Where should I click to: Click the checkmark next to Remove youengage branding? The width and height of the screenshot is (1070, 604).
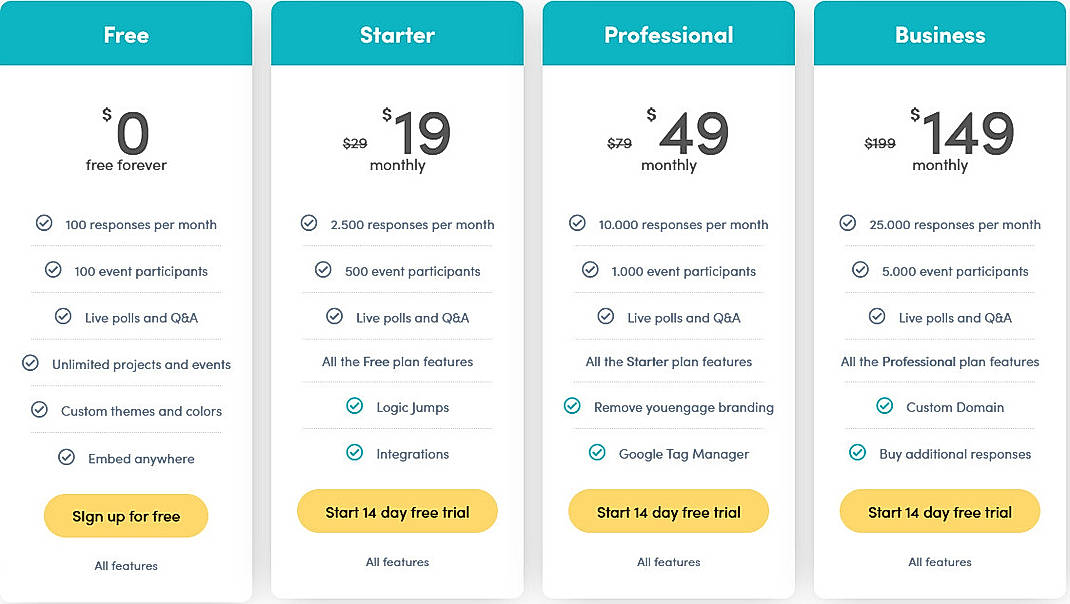click(x=572, y=407)
